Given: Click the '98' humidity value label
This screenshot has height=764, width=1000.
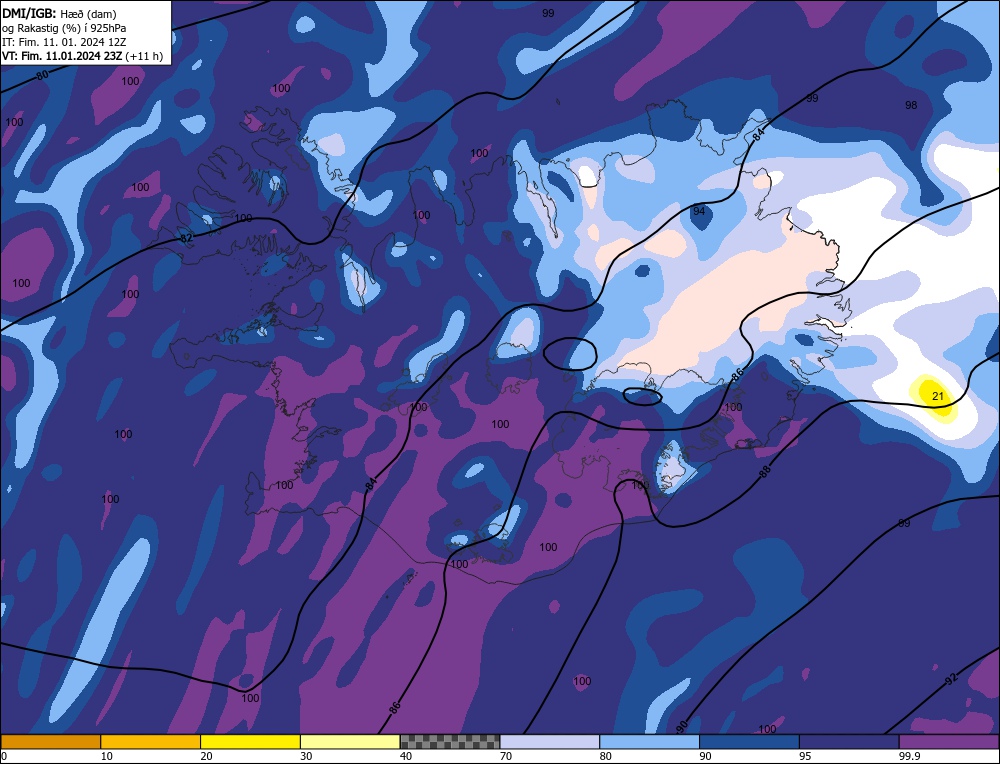Looking at the screenshot, I should (911, 105).
